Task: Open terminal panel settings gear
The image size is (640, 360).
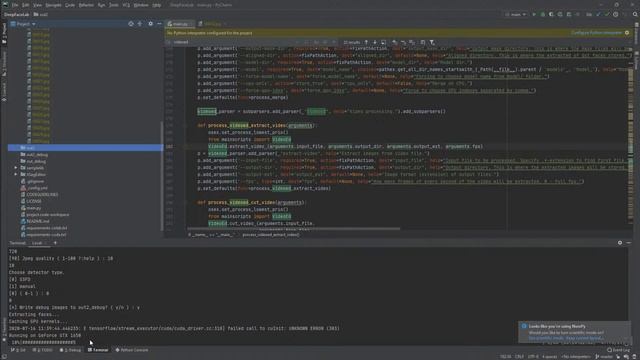Action: 620,243
